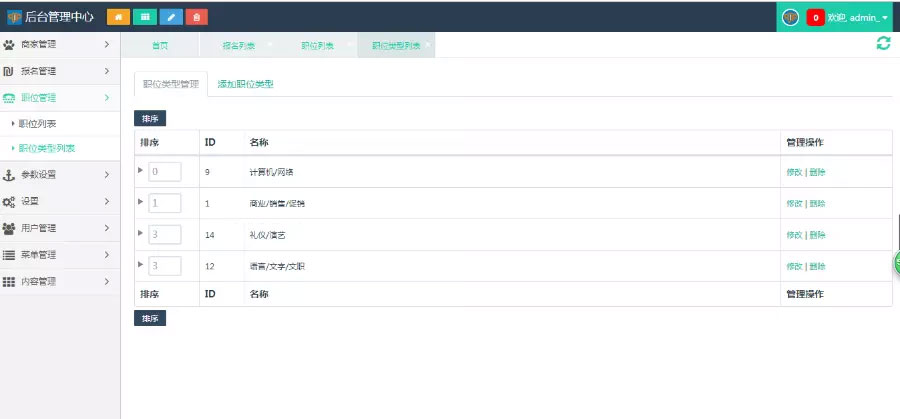Screen dimensions: 900x419
Task: Click 删除 for 计算机/网络
Action: tap(817, 172)
